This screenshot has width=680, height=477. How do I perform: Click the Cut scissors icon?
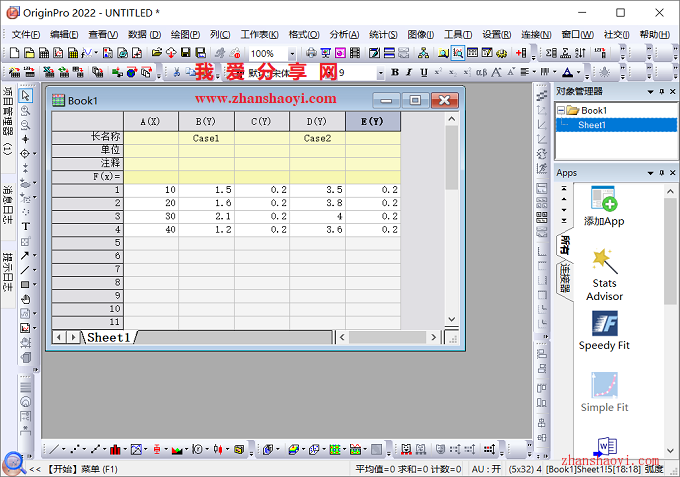click(x=177, y=72)
